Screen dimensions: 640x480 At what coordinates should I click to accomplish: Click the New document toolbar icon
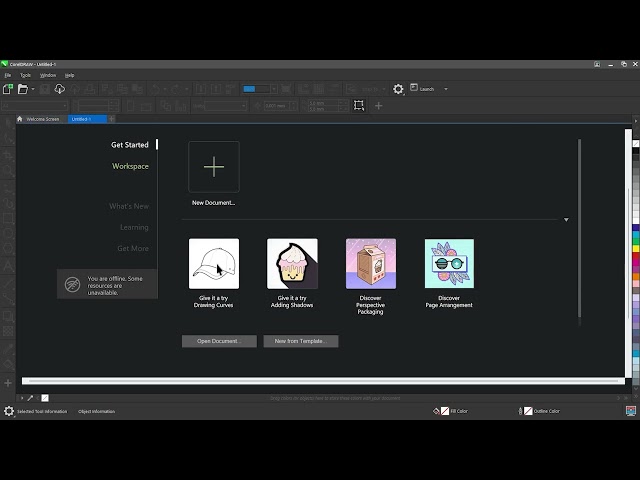tap(8, 89)
